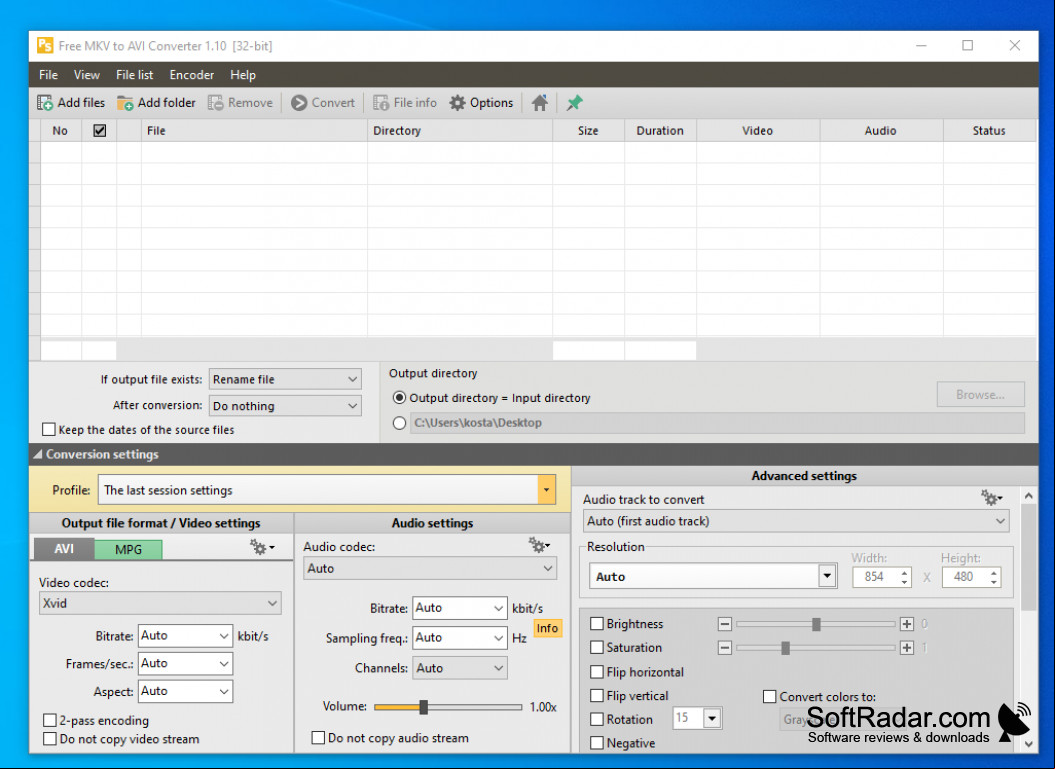Open the Channels dropdown
The height and width of the screenshot is (769, 1055).
click(460, 668)
